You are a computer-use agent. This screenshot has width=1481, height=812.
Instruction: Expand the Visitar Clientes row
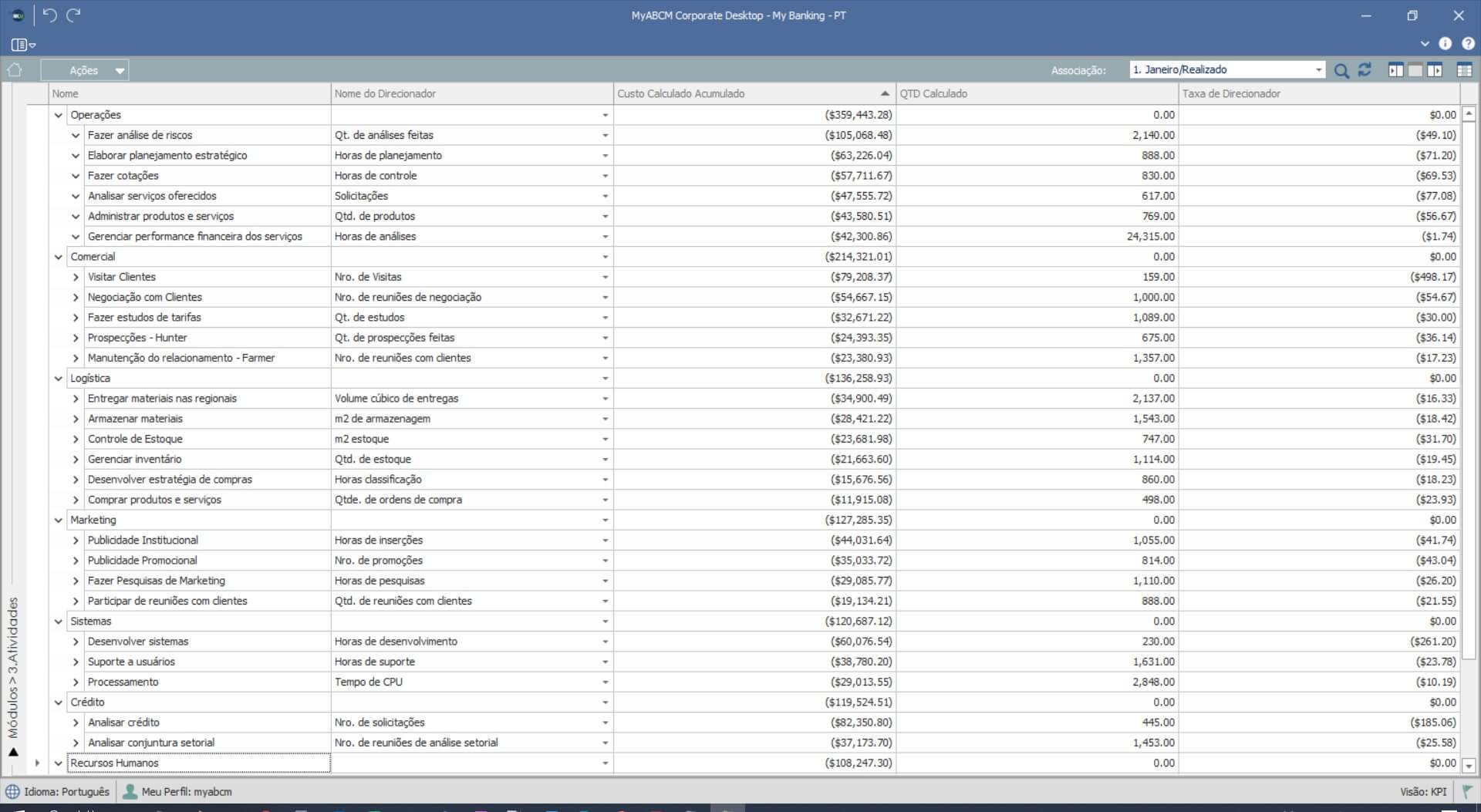pos(76,277)
